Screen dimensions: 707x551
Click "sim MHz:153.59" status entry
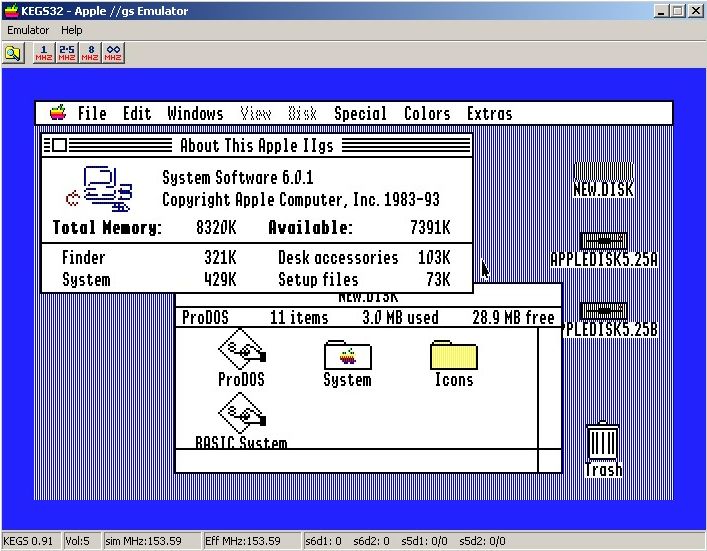143,541
